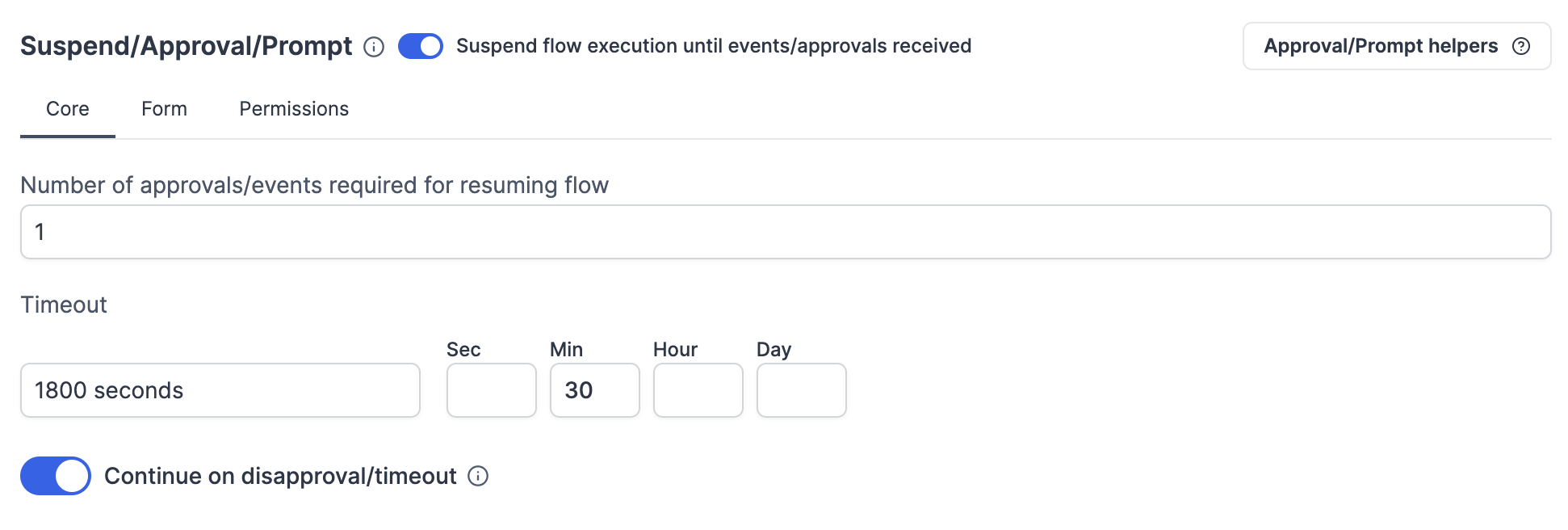
Task: Click the Suspend/Approval/Prompt heading
Action: click(x=186, y=46)
